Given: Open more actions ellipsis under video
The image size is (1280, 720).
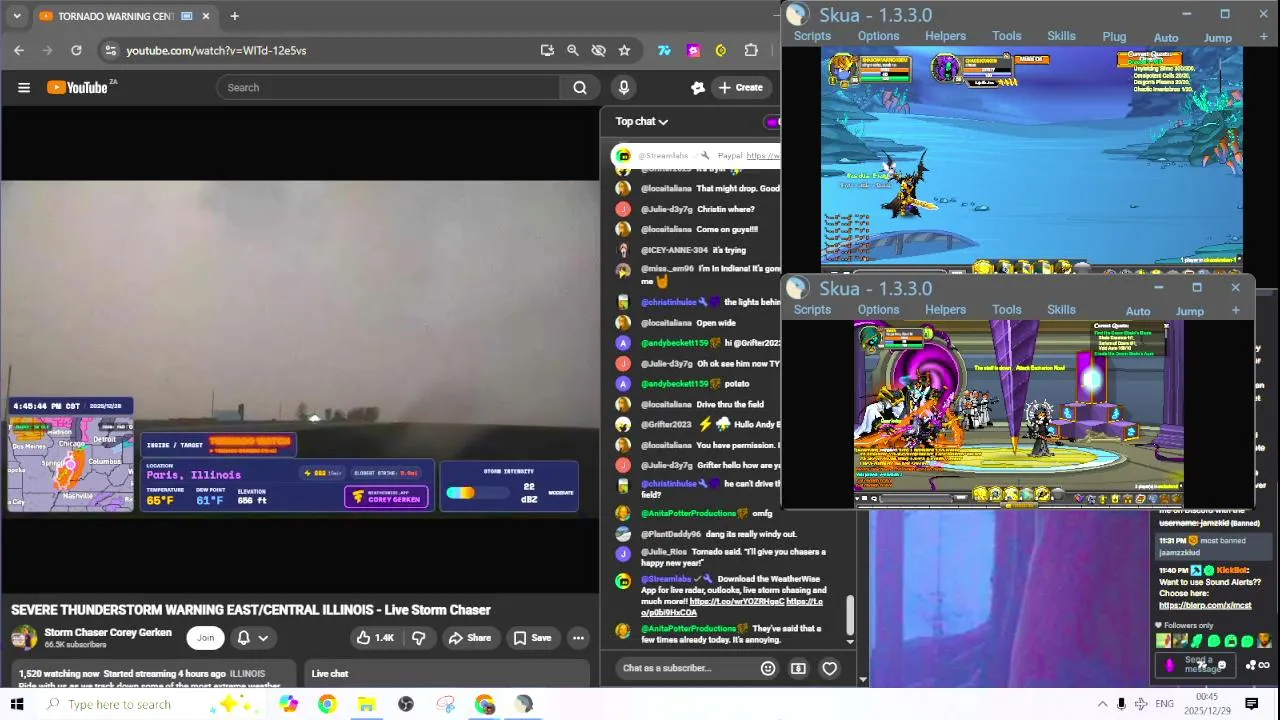Looking at the screenshot, I should click(578, 638).
